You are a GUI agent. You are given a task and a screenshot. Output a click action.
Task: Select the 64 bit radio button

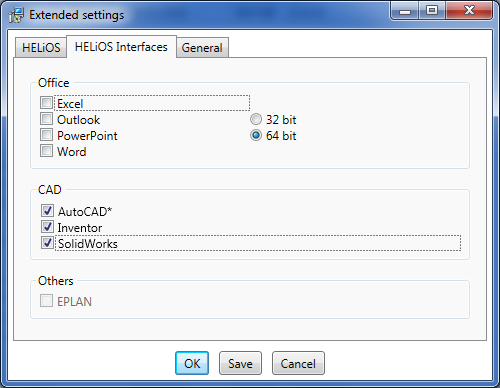click(x=256, y=135)
